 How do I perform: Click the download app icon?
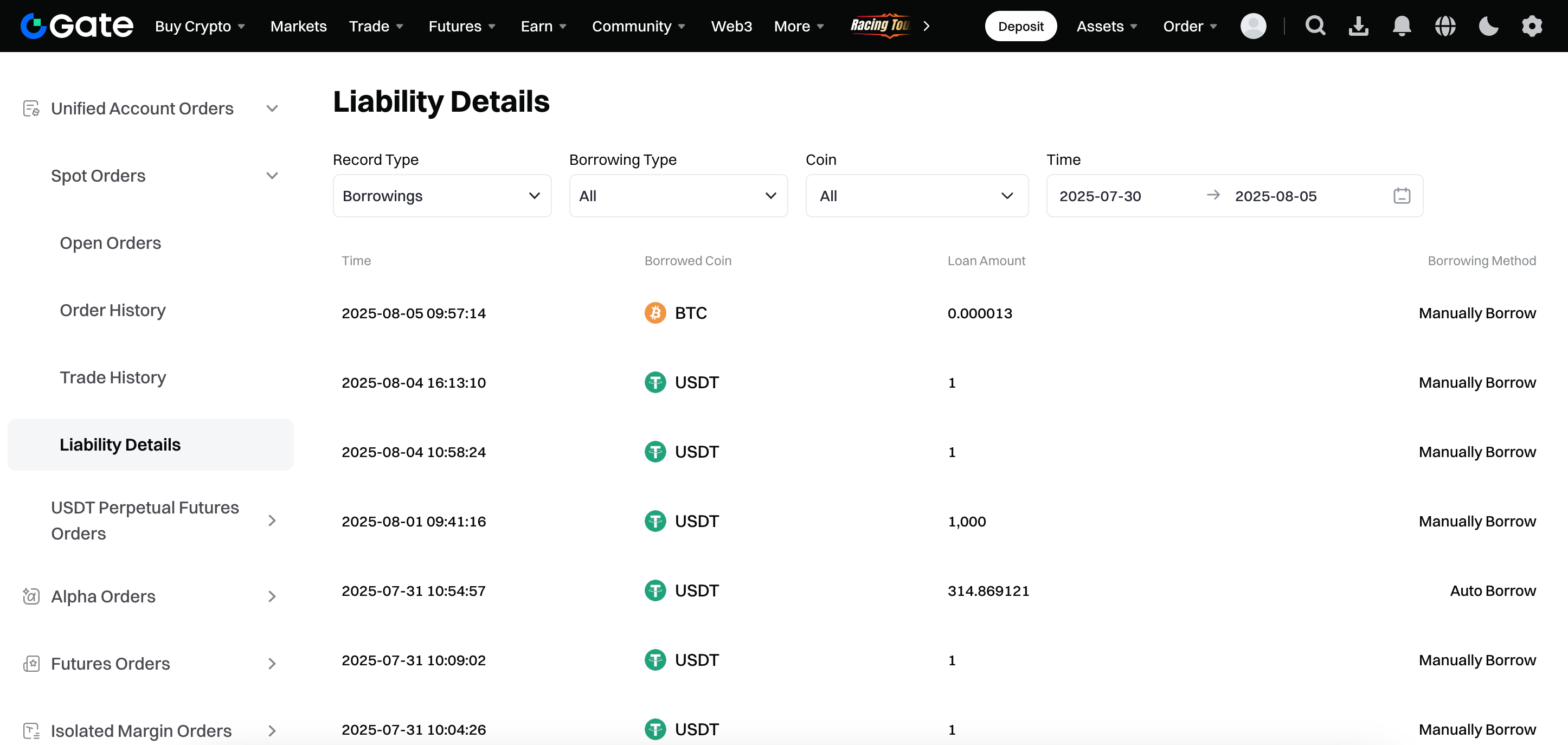pos(1358,26)
